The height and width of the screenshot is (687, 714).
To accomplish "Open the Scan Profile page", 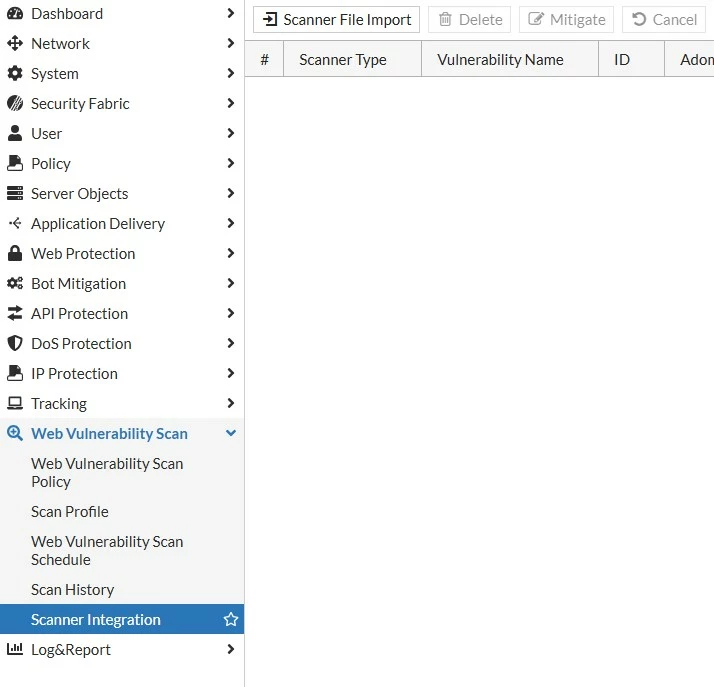I will (x=70, y=511).
